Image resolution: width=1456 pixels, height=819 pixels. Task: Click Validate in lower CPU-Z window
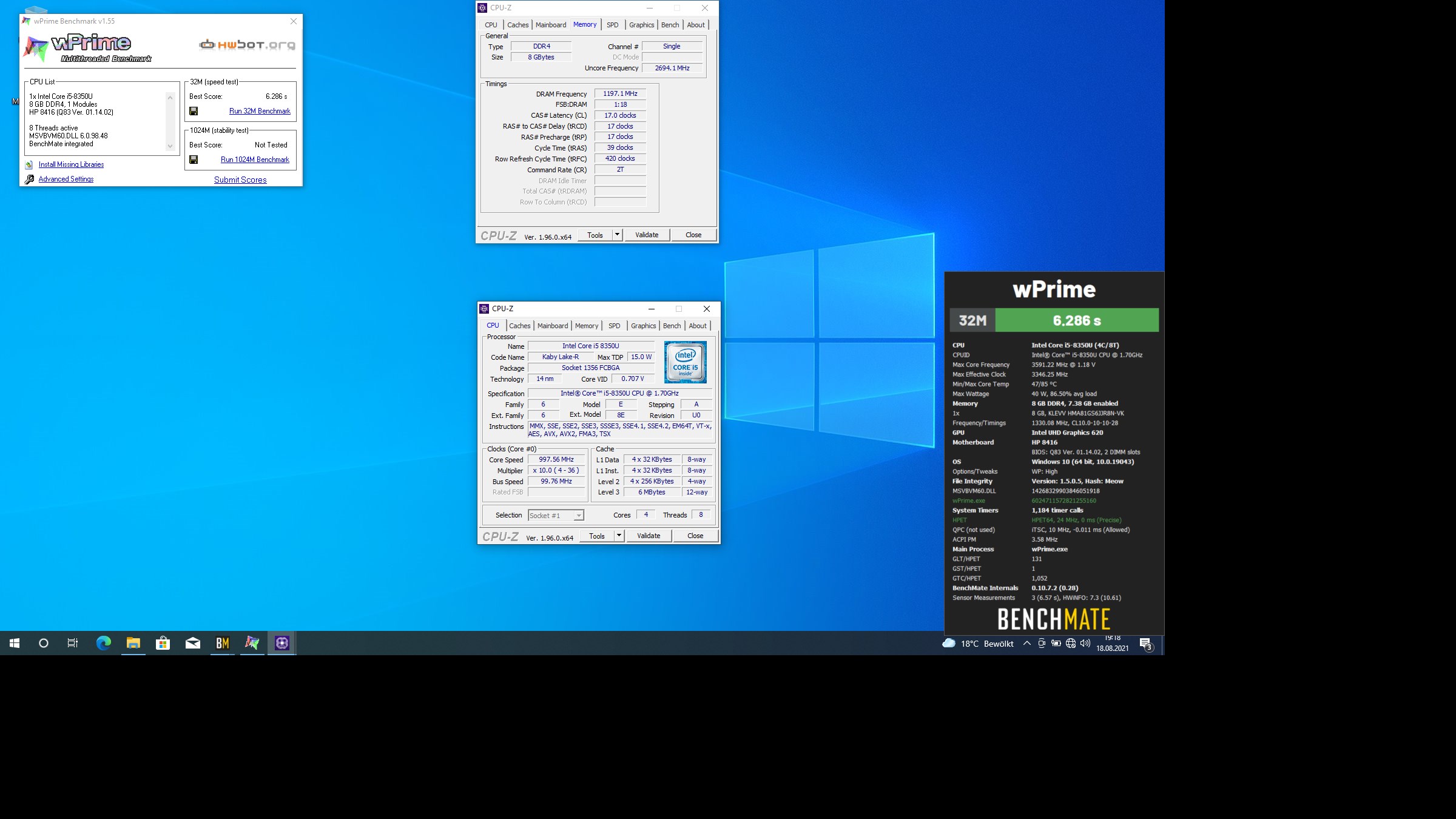pyautogui.click(x=649, y=536)
